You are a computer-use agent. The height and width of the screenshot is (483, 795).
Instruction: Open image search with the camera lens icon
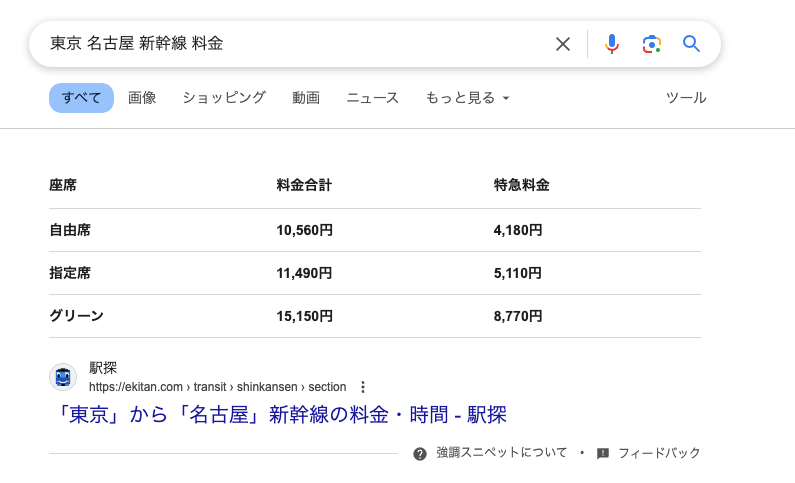click(x=652, y=44)
